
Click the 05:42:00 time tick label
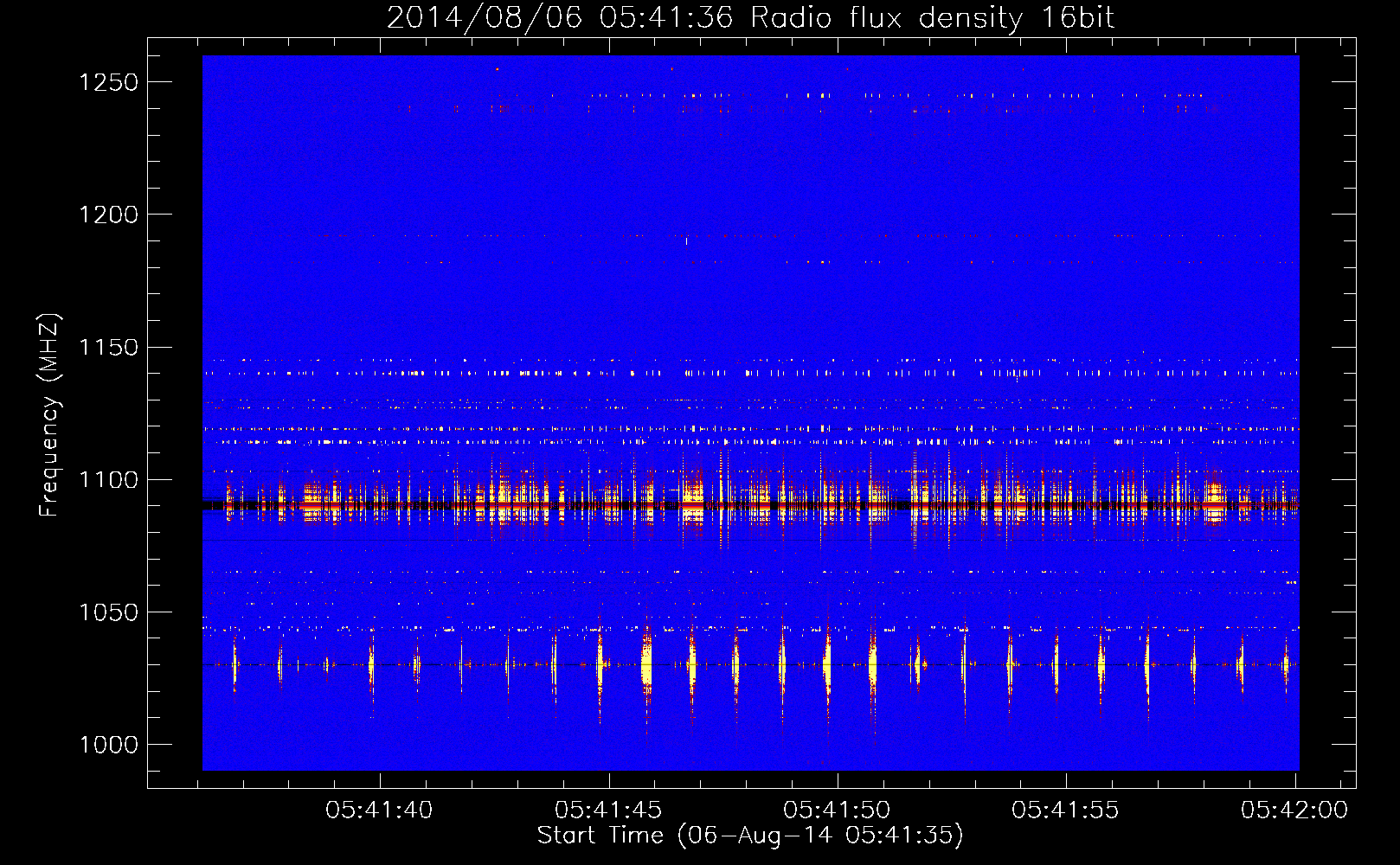pos(1294,810)
